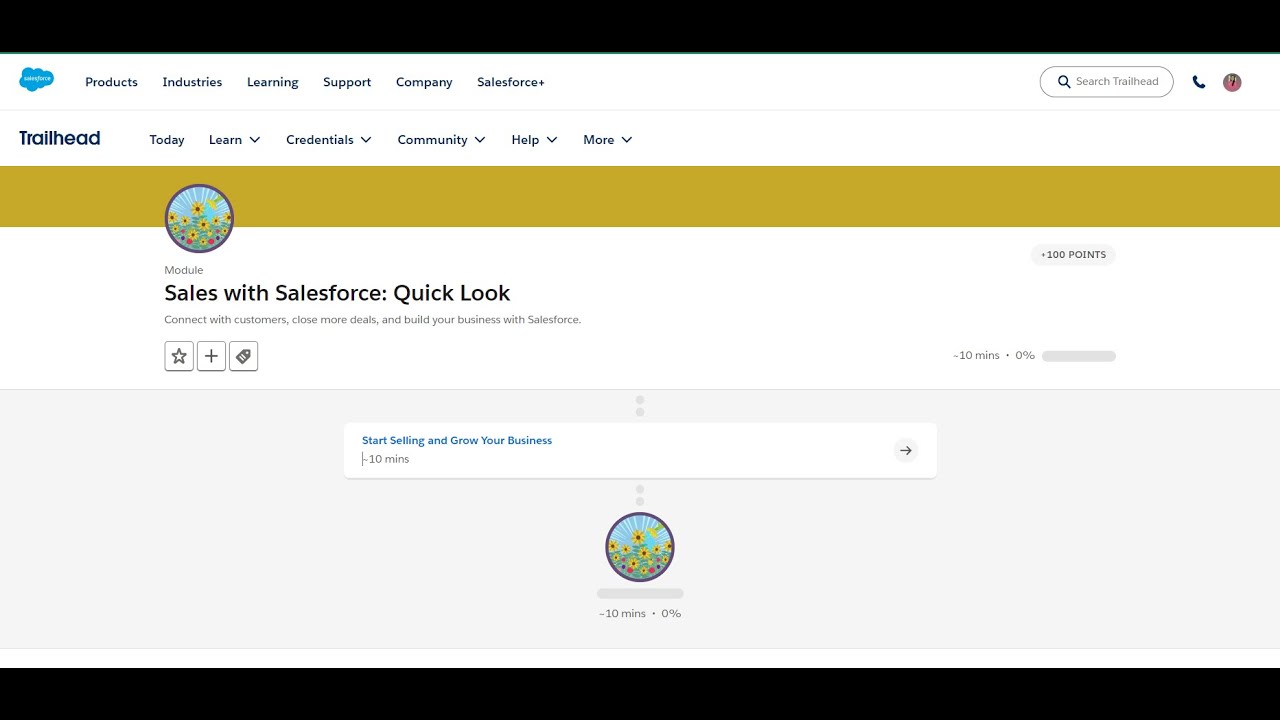This screenshot has width=1280, height=720.
Task: Open the Learning menu
Action: 273,82
